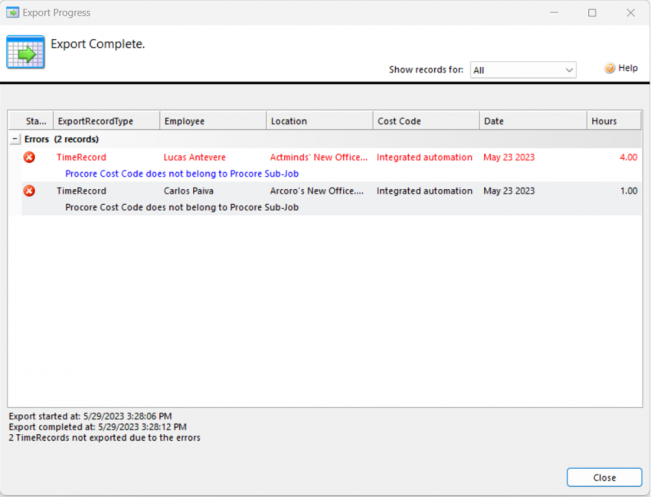Click TimeRecord cell in Carlos Paiva row
Screen dimensions: 651x497
81,191
